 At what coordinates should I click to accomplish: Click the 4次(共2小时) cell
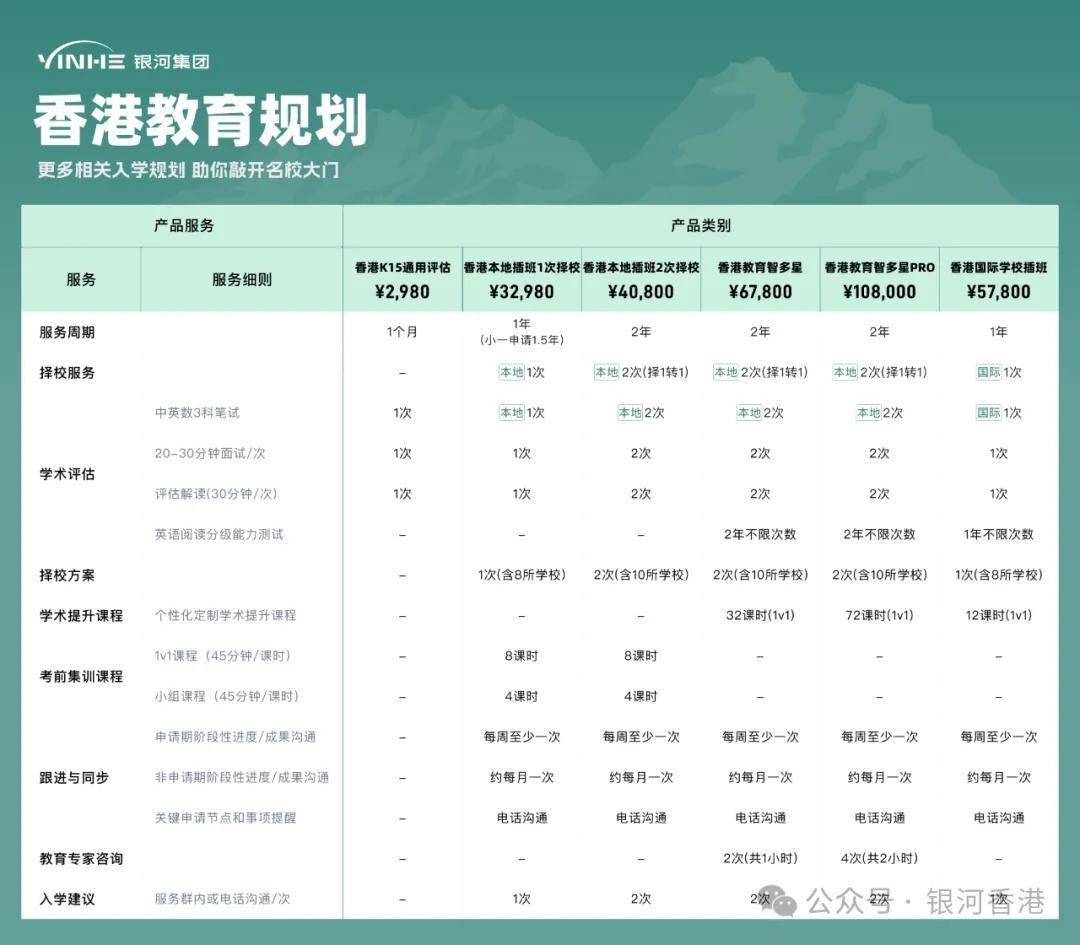pos(879,858)
